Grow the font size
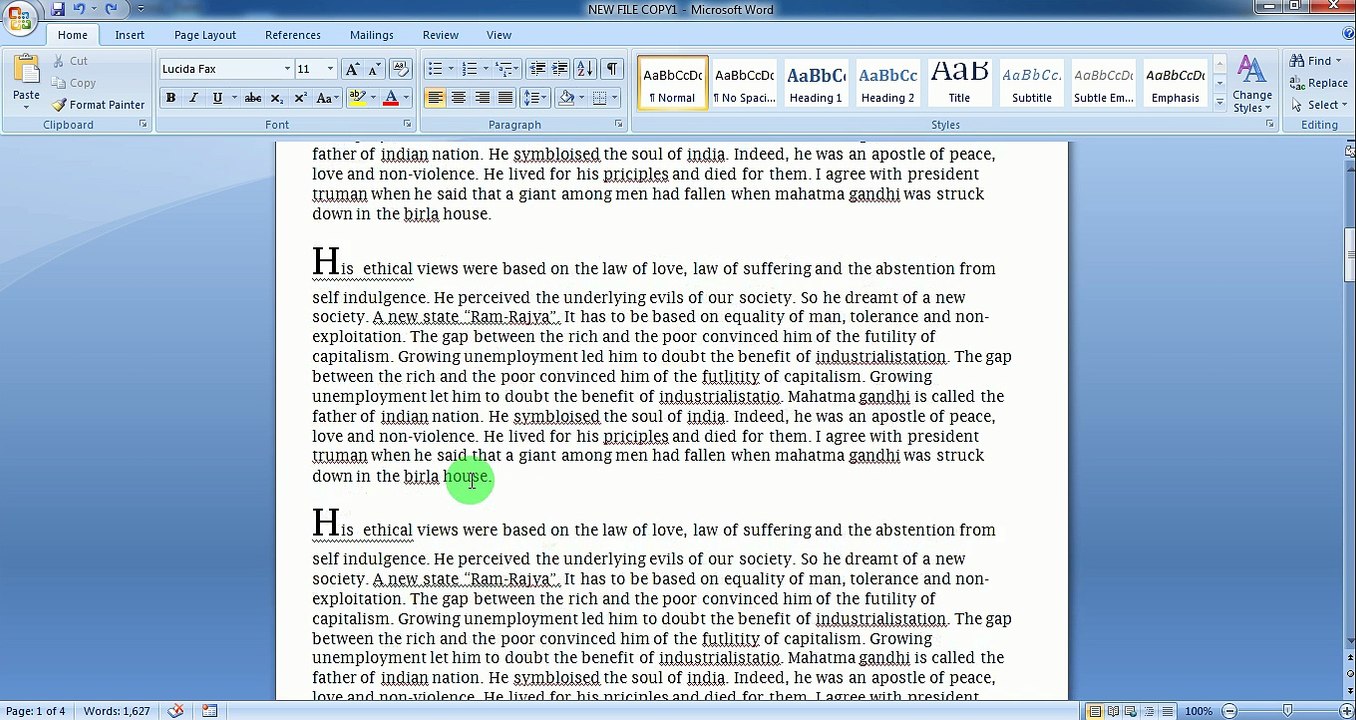This screenshot has height=720, width=1356. click(x=352, y=69)
